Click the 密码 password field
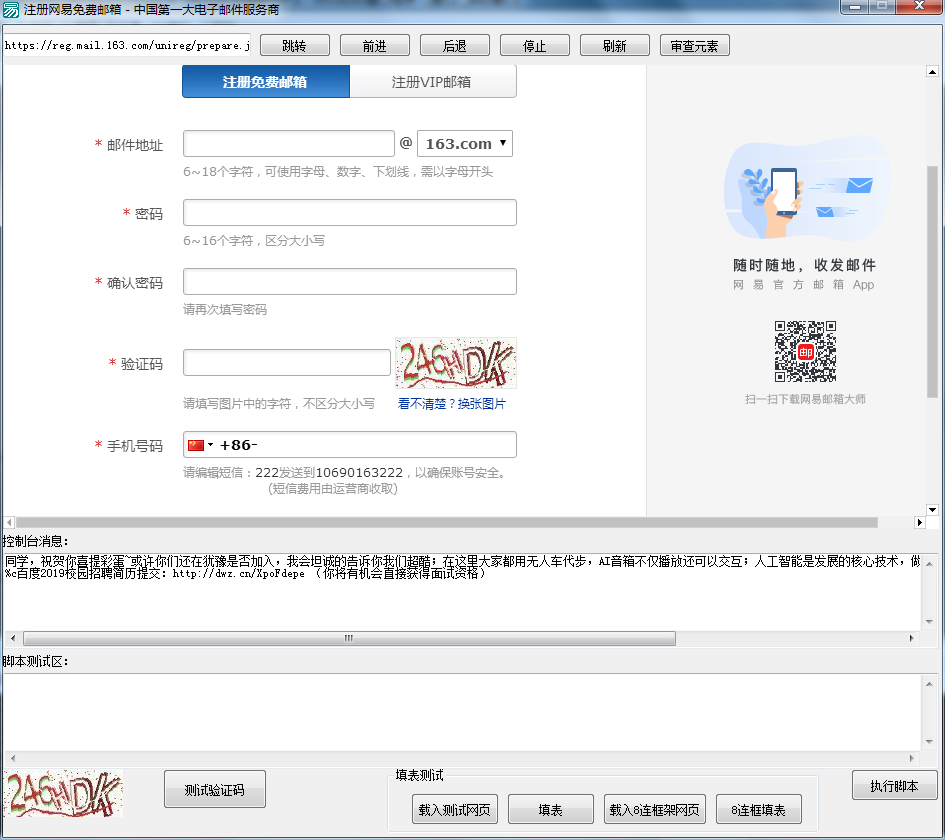Screen dimensions: 945x840 click(350, 213)
